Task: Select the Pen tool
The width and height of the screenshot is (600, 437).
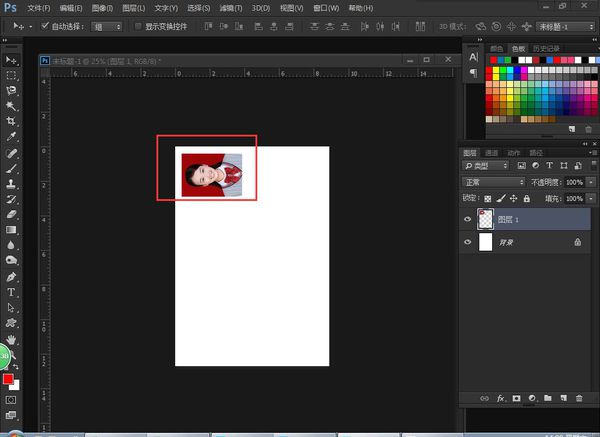Action: click(x=11, y=276)
